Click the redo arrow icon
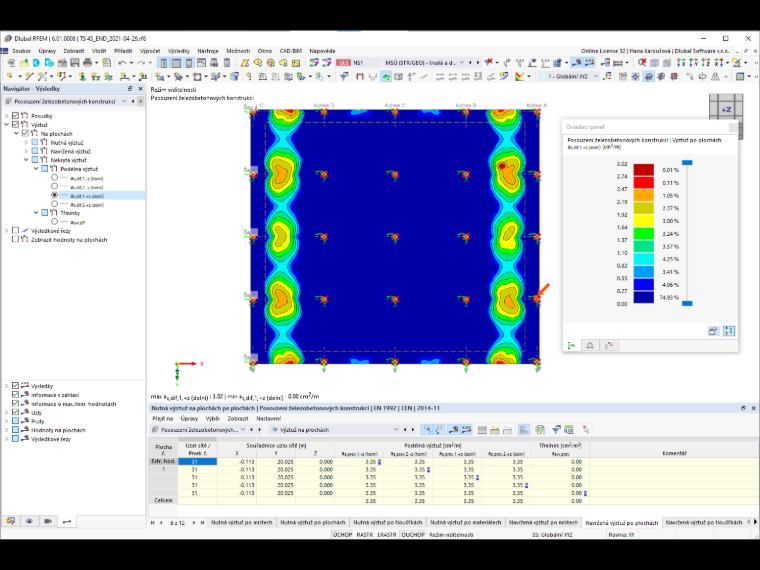760x570 pixels. click(x=141, y=63)
